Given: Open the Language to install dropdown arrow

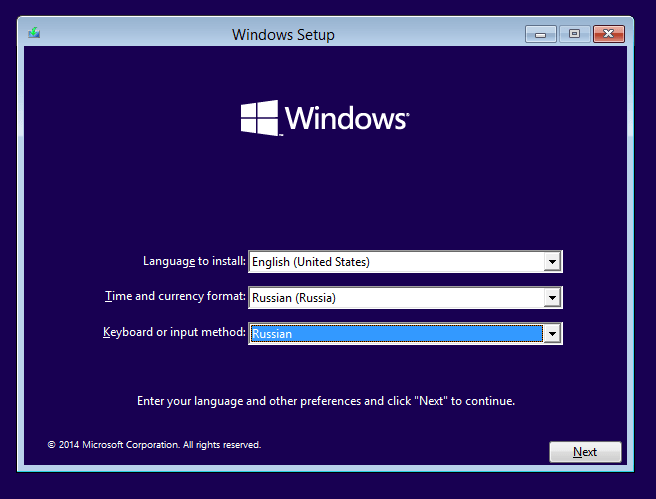Looking at the screenshot, I should point(552,262).
